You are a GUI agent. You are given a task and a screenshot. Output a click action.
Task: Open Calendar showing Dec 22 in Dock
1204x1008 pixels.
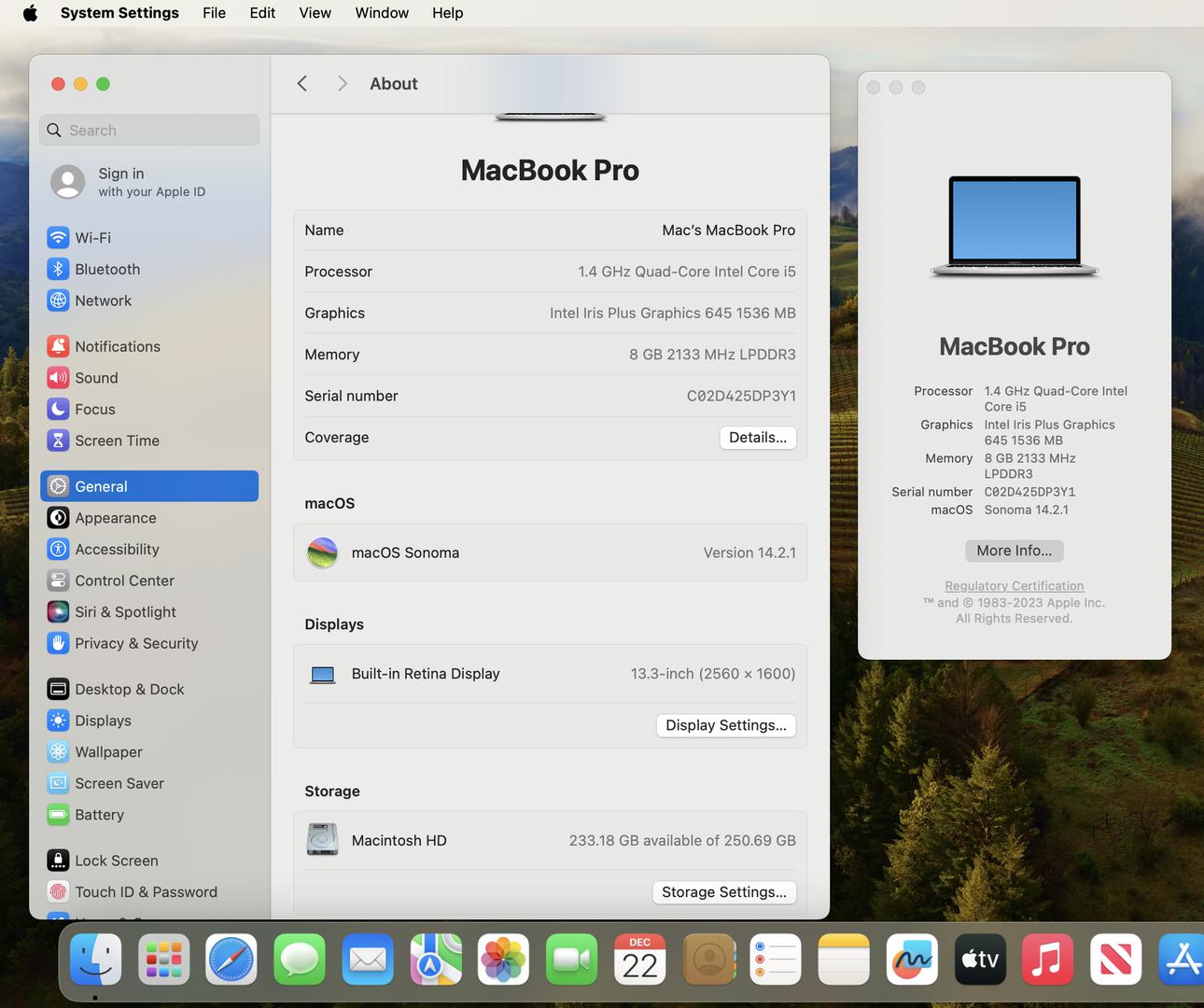640,959
